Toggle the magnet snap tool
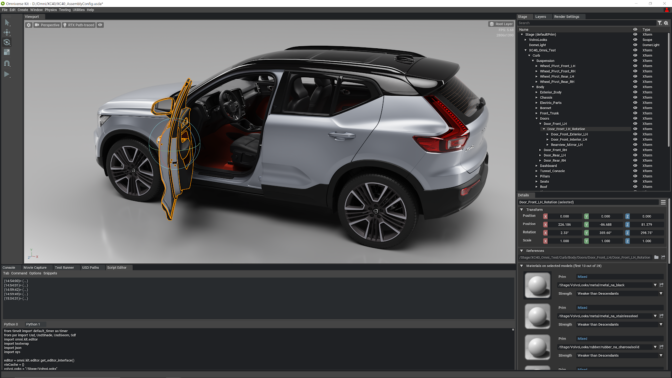Screen dimensions: 672x378 [x=7, y=63]
